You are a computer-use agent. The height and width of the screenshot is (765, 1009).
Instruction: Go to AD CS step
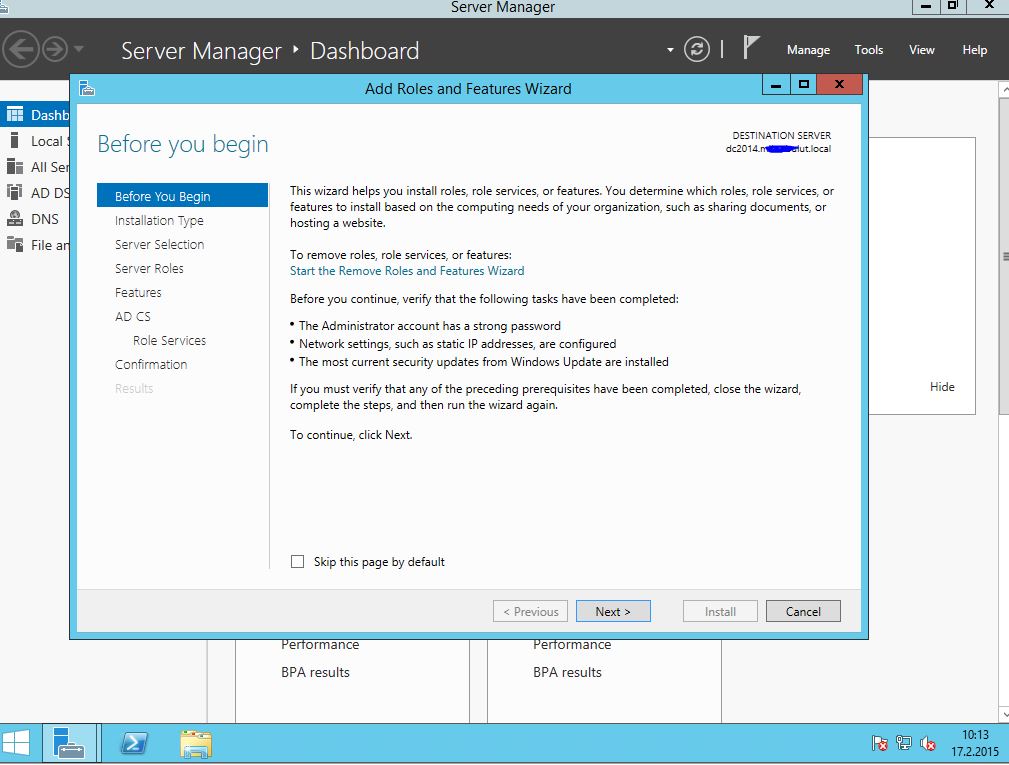click(133, 317)
